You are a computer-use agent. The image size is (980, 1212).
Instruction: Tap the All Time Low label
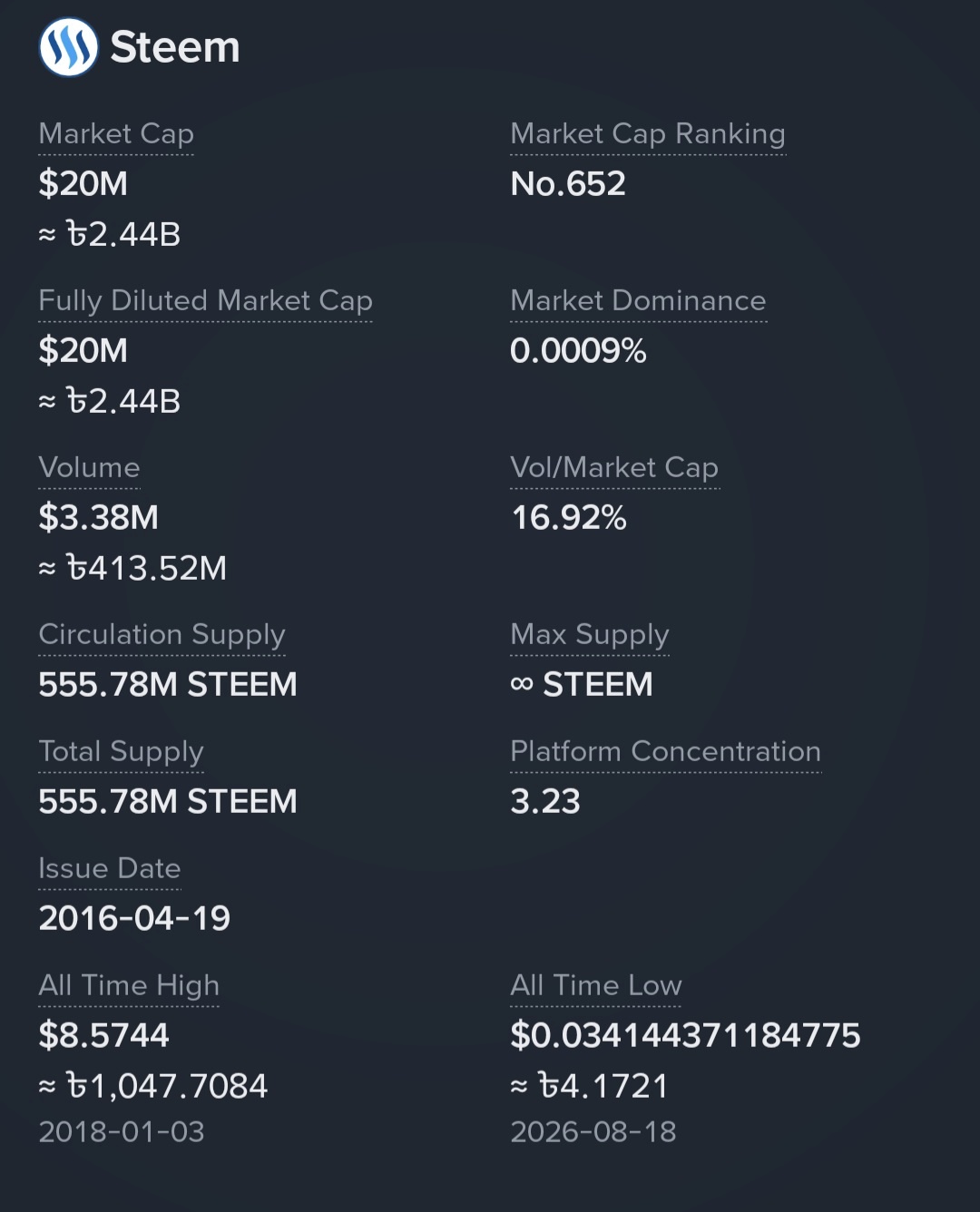pyautogui.click(x=596, y=985)
